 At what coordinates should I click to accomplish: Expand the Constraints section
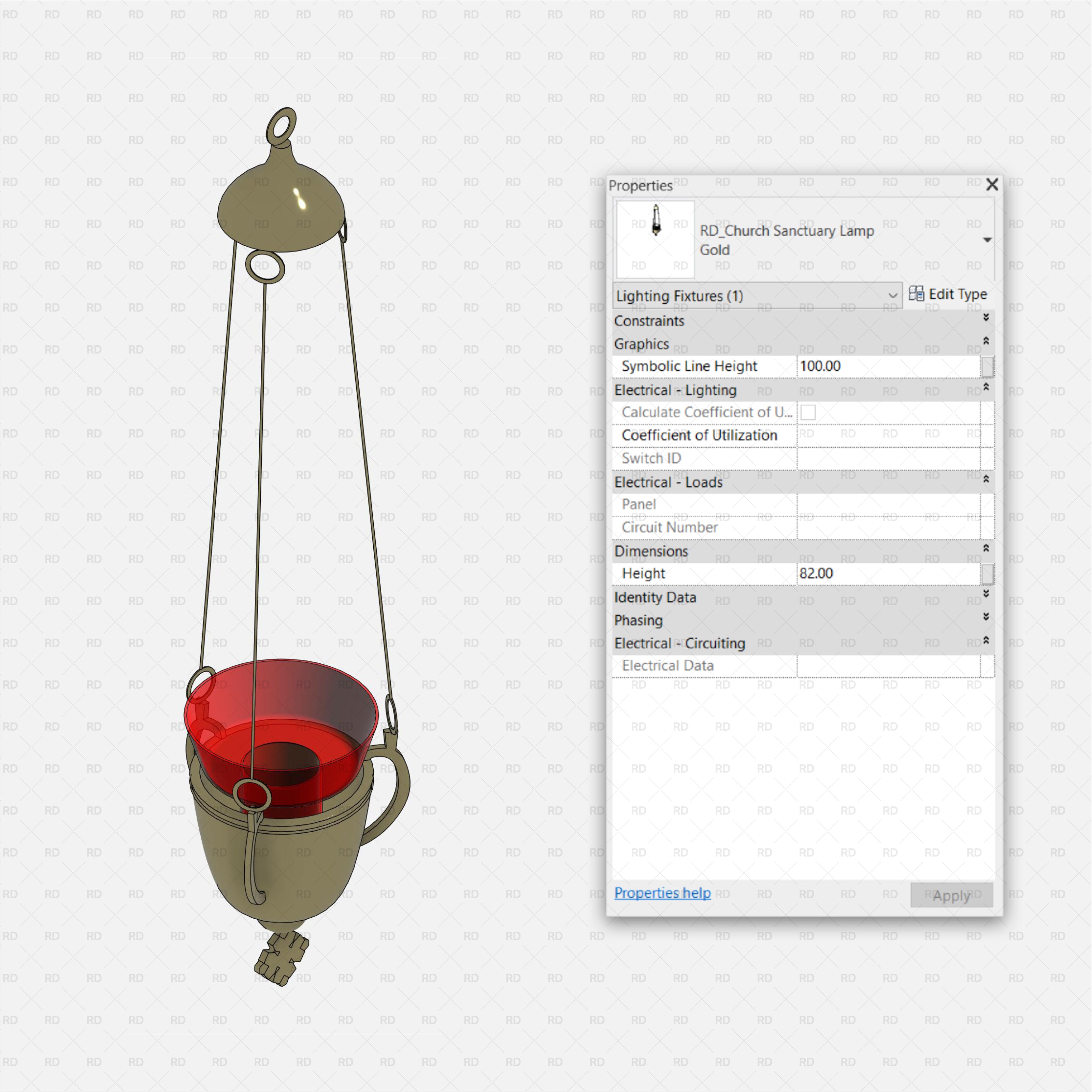pos(986,318)
